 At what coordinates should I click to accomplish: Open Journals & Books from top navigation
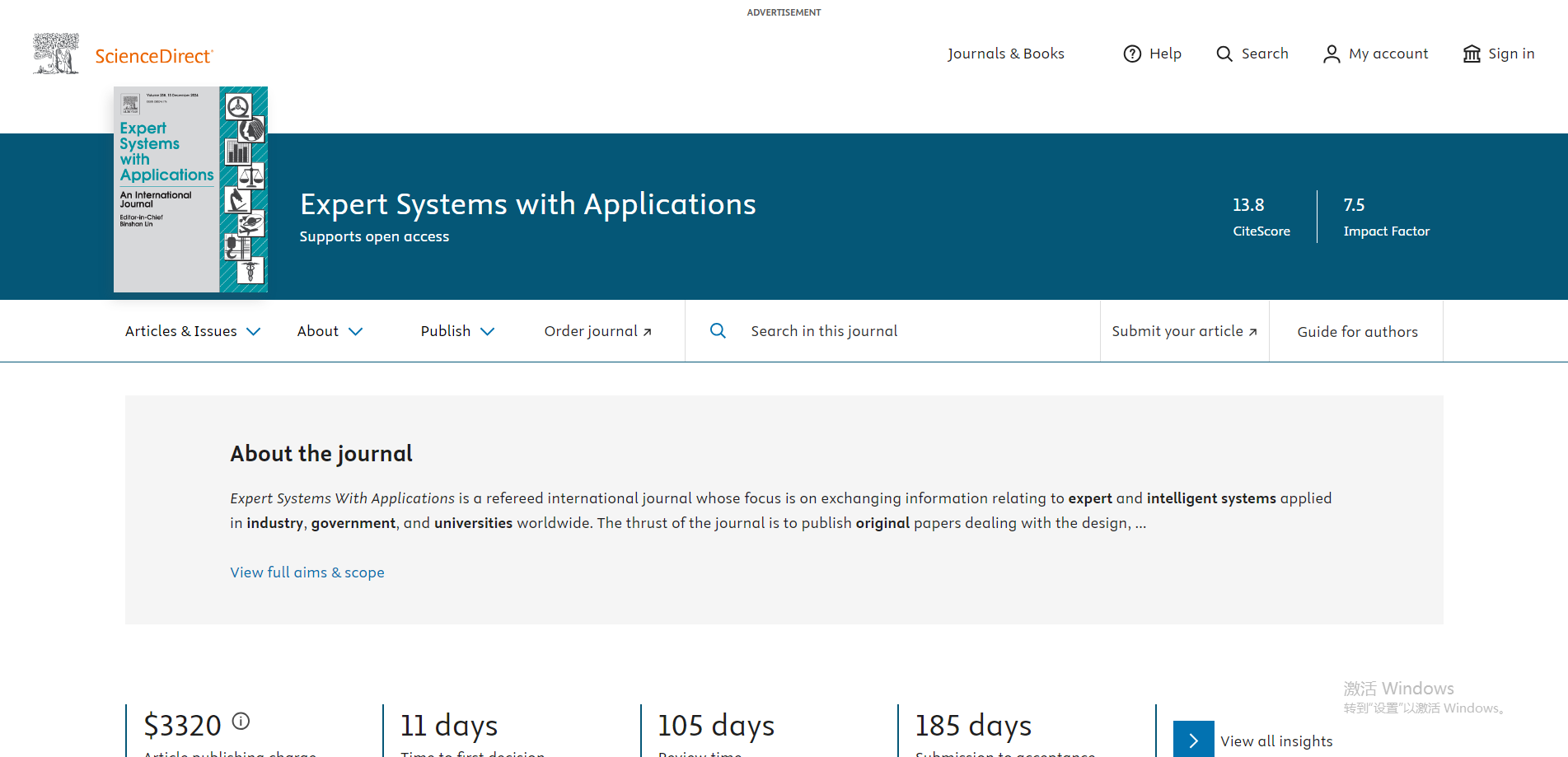click(1005, 54)
